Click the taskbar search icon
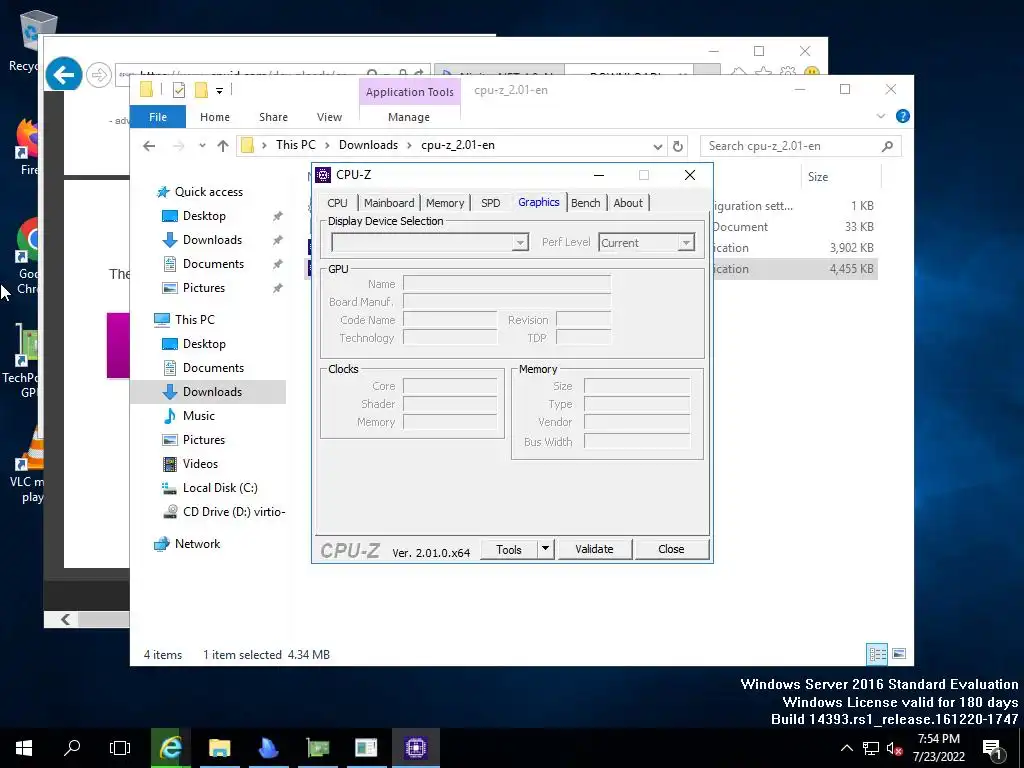 click(x=72, y=748)
